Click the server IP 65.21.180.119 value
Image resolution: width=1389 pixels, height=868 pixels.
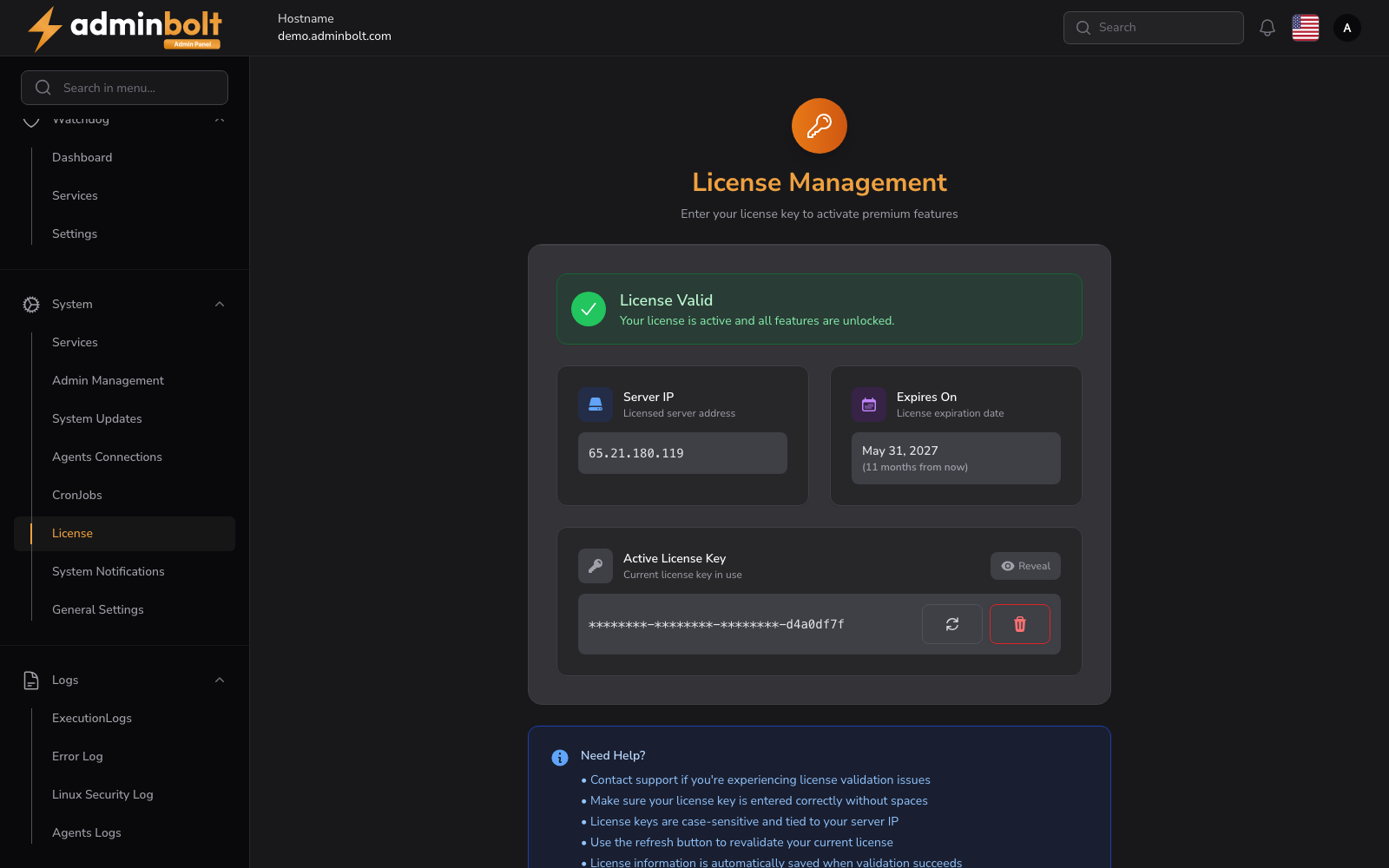point(636,453)
